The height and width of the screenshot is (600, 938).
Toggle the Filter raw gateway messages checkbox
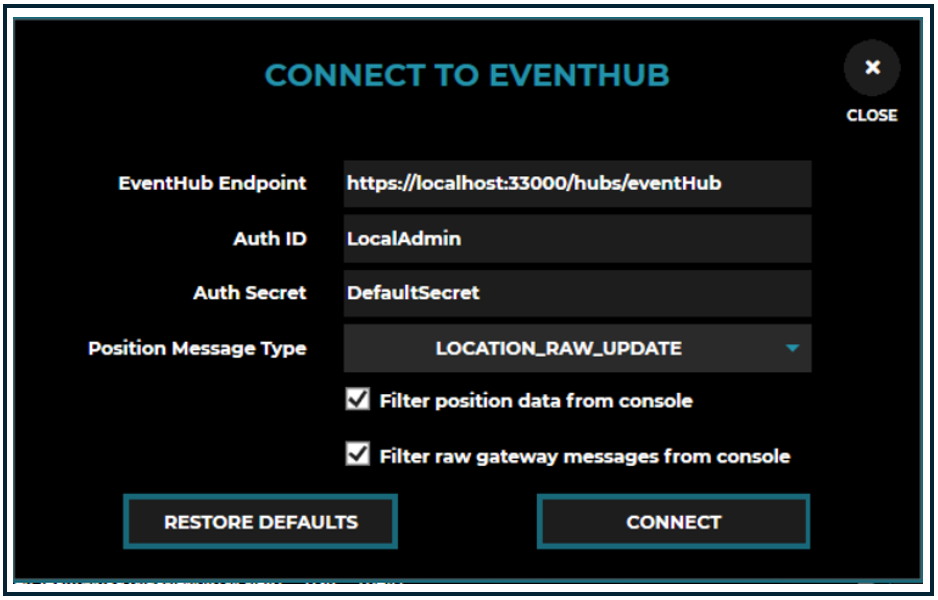pyautogui.click(x=357, y=455)
